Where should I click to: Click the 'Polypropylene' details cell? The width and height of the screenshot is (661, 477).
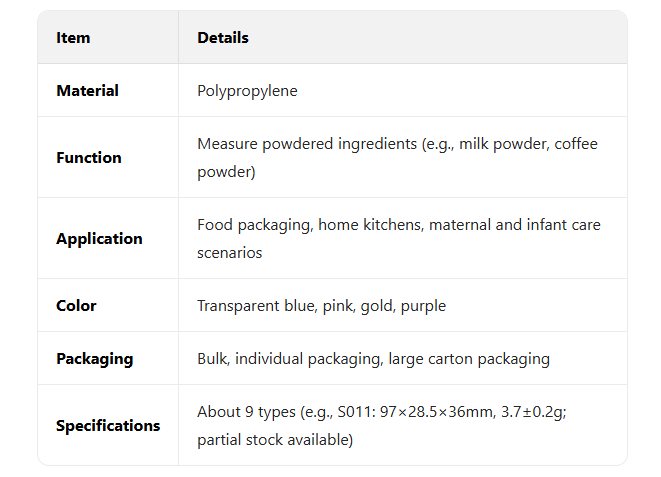247,91
